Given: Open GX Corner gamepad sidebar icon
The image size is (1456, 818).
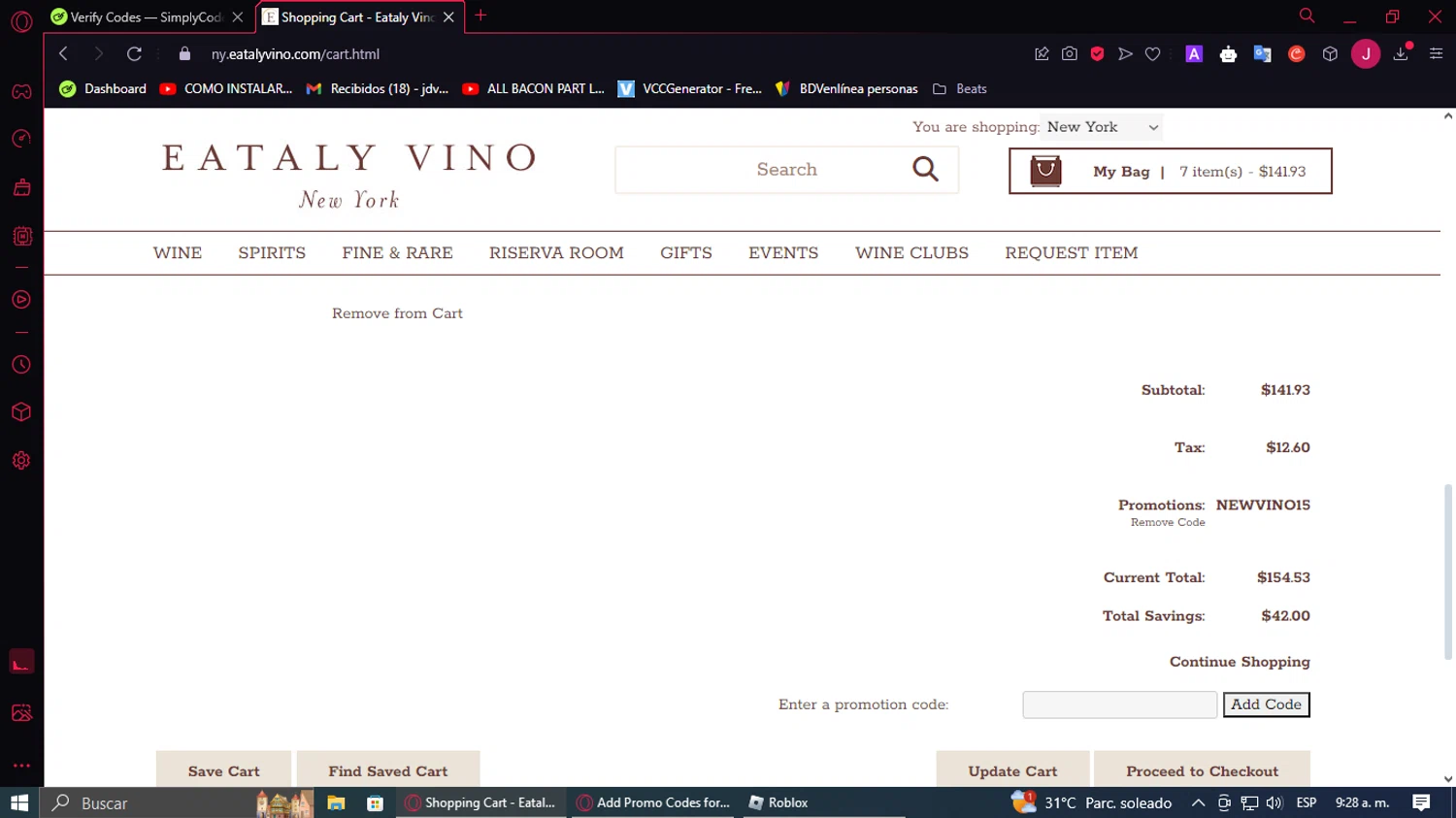Looking at the screenshot, I should coord(21,92).
